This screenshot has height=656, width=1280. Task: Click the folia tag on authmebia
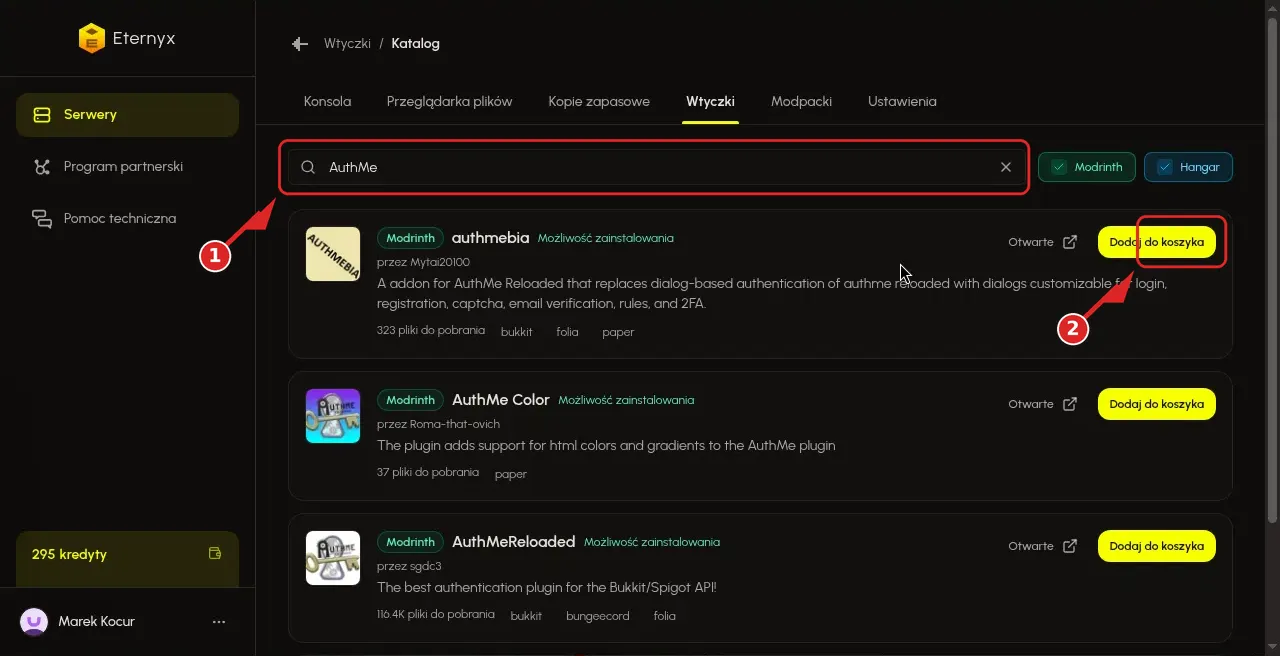click(x=568, y=332)
